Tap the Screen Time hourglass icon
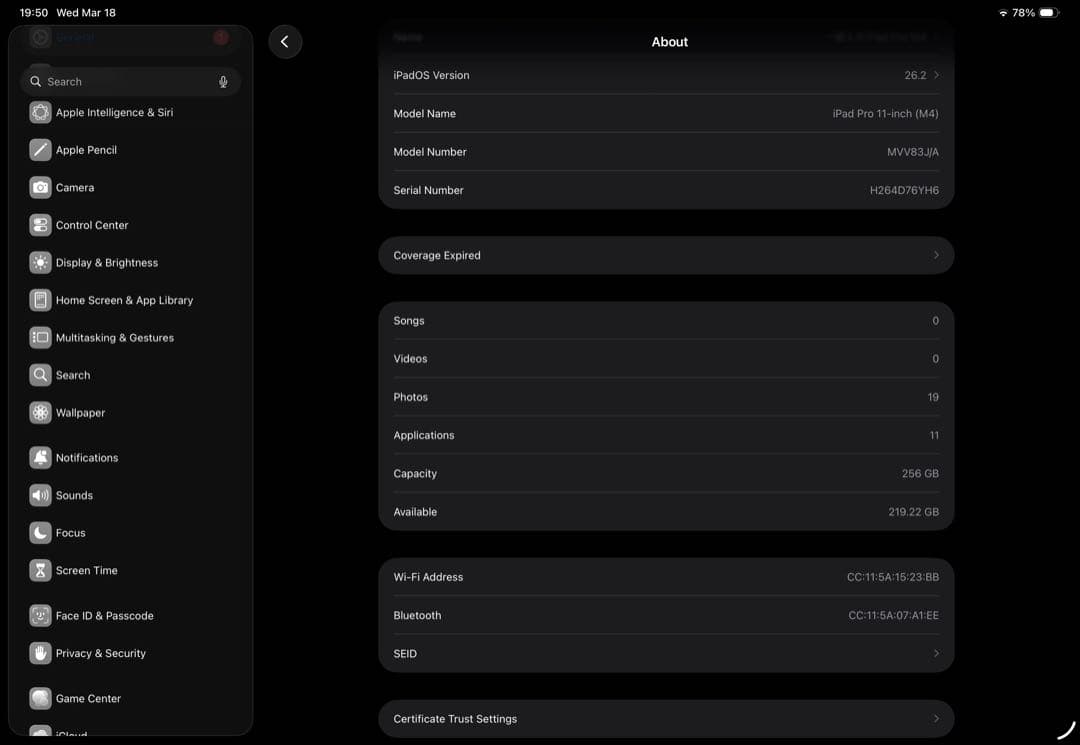 tap(41, 570)
